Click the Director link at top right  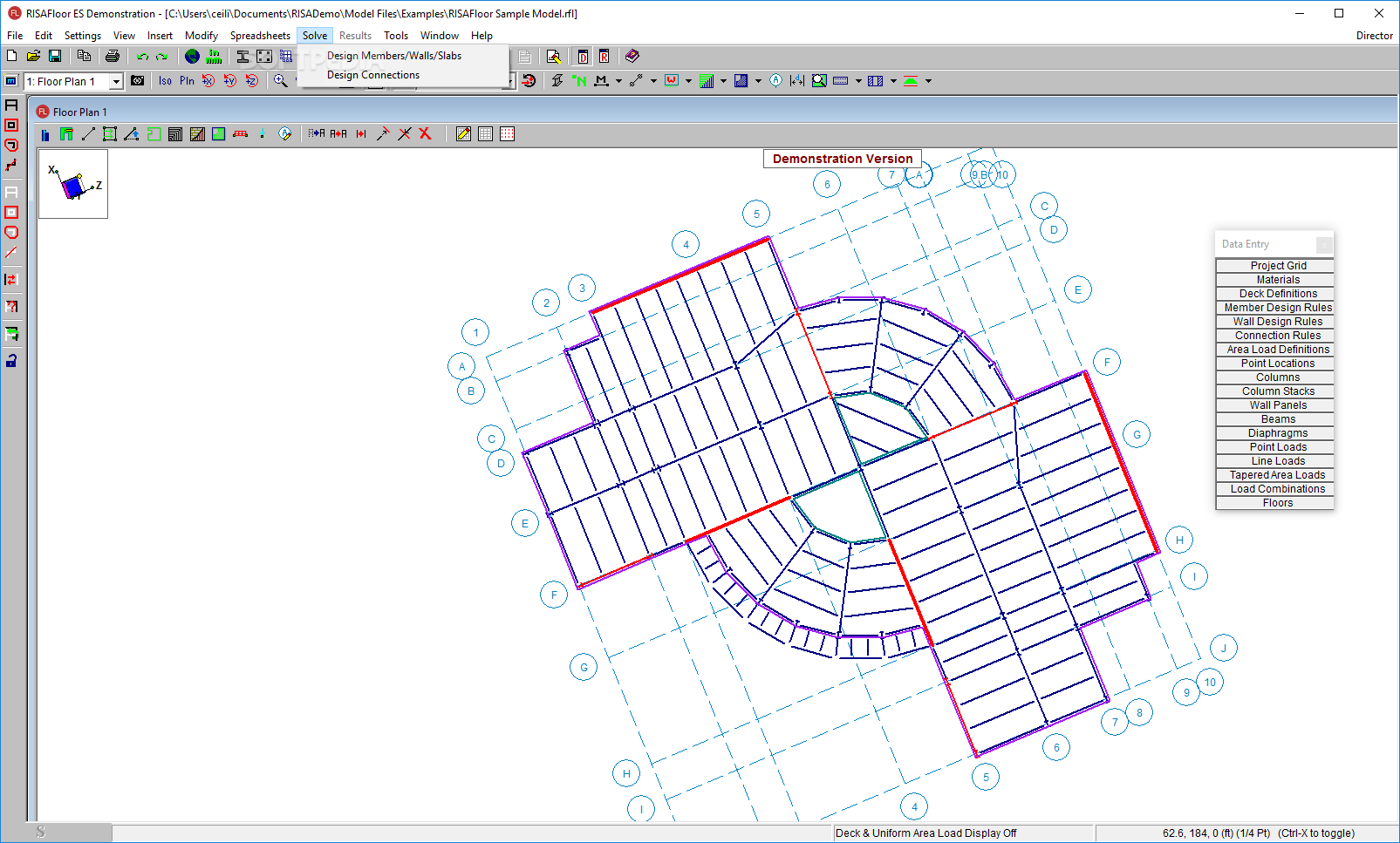point(1374,36)
